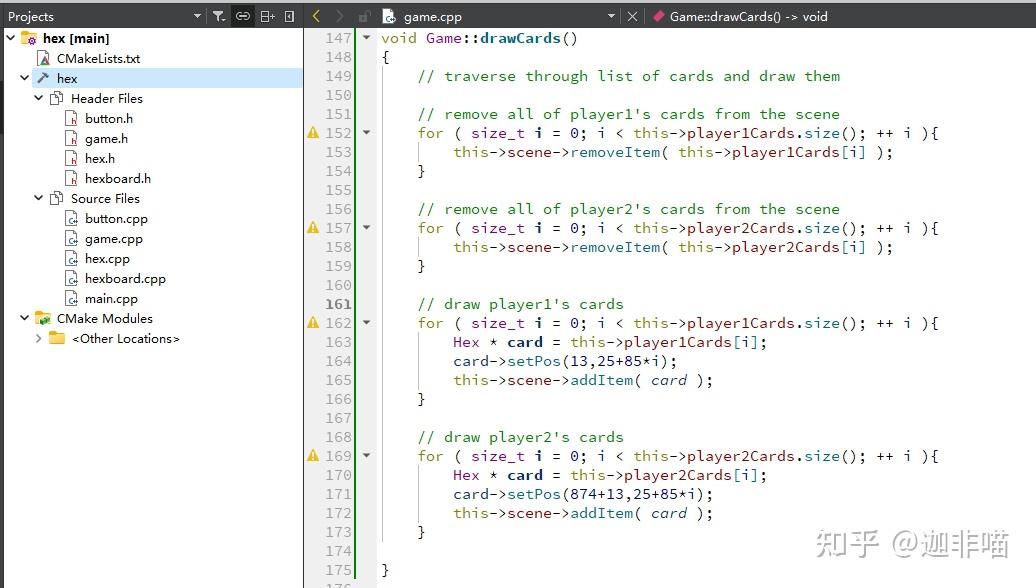Click the game.cpp document icon in toolbar

(x=389, y=16)
